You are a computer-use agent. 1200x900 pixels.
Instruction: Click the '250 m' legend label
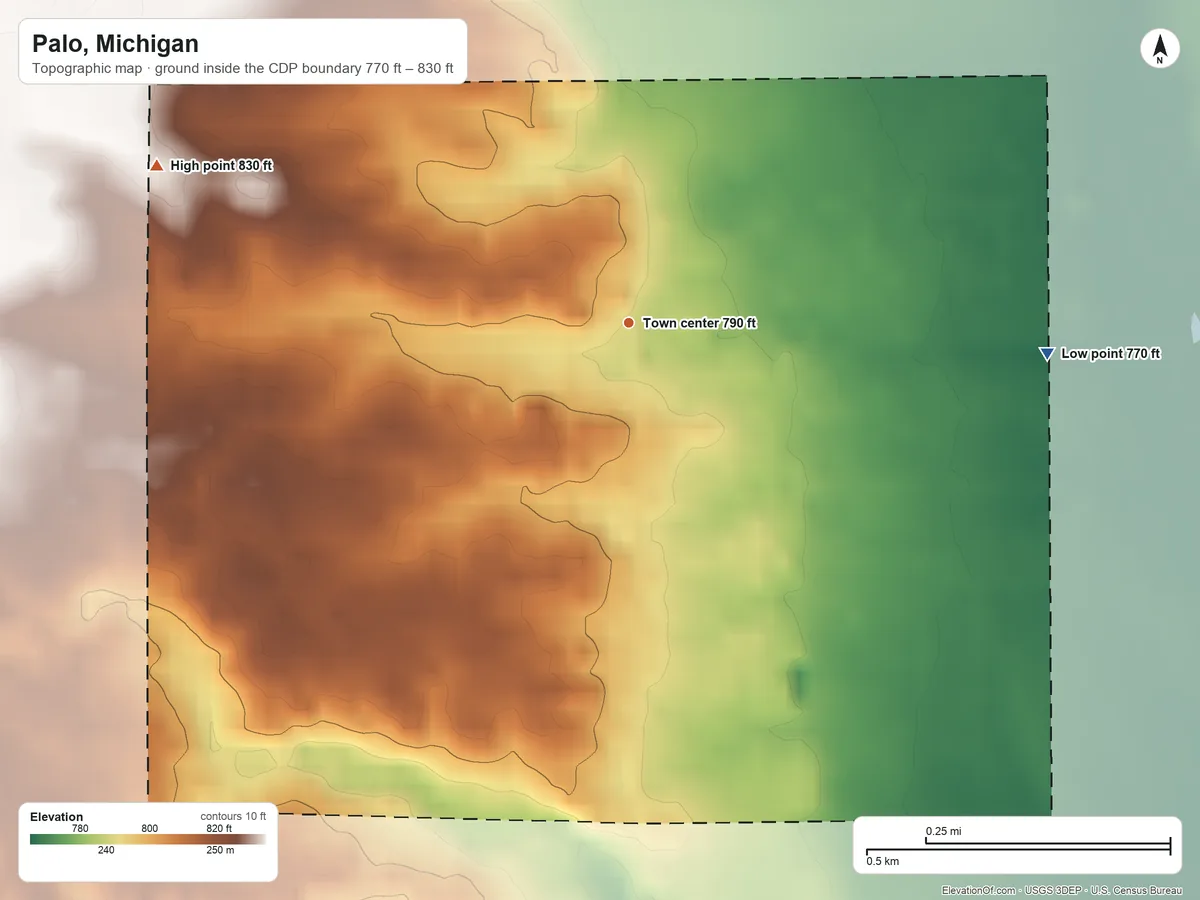[219, 851]
